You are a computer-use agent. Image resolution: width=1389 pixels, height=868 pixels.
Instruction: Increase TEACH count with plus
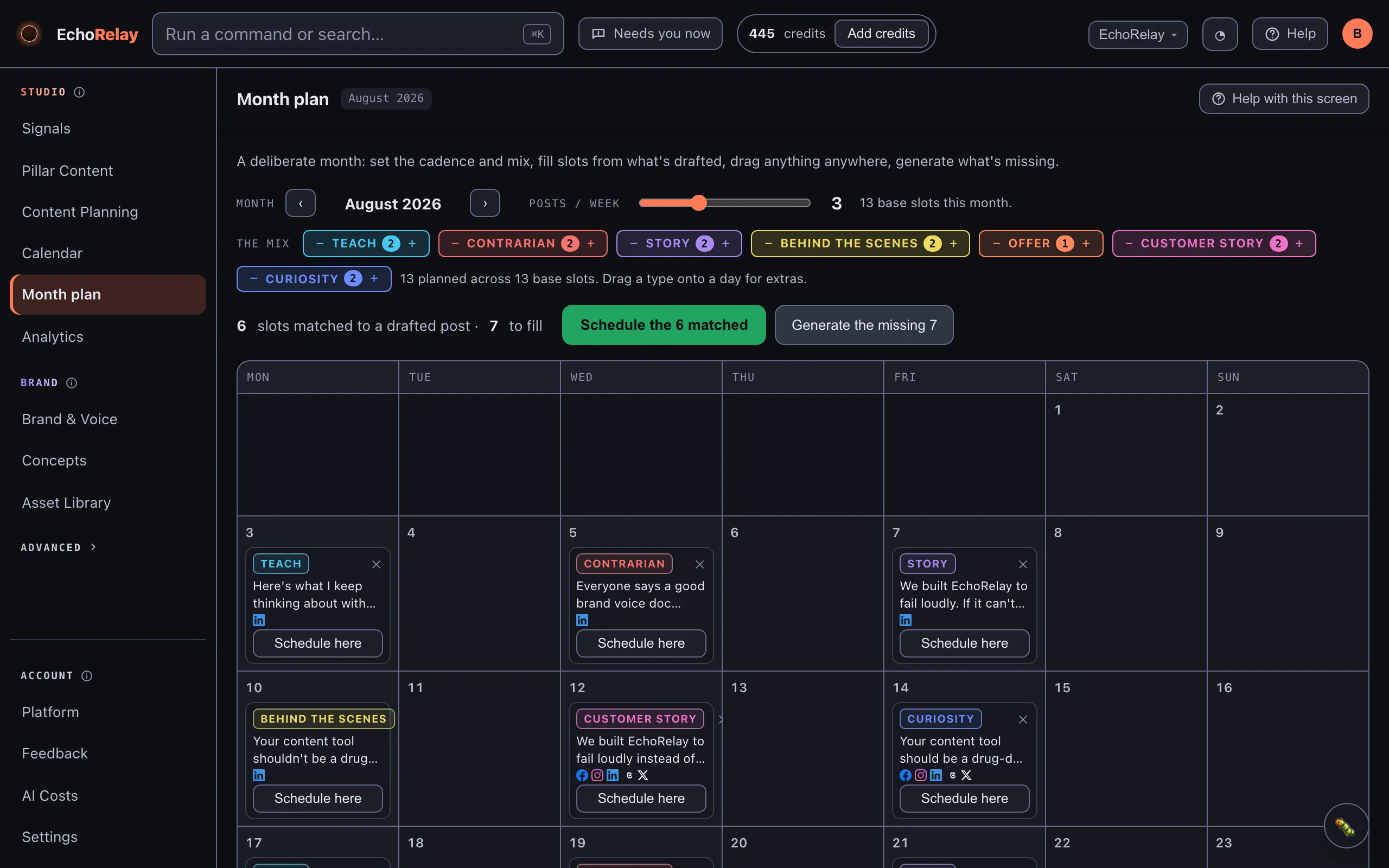point(412,244)
